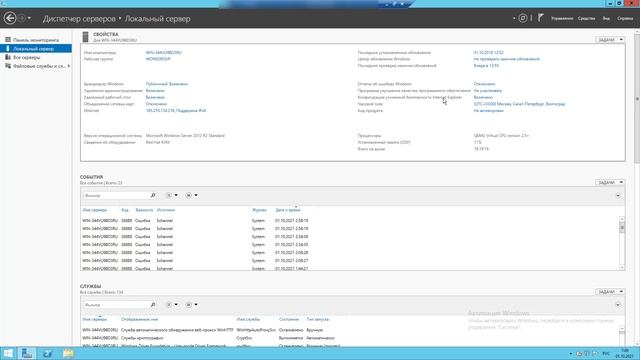Image resolution: width=640 pixels, height=360 pixels.
Task: Select the event dated 01.10.2021 2:08:28
Action: point(351,253)
